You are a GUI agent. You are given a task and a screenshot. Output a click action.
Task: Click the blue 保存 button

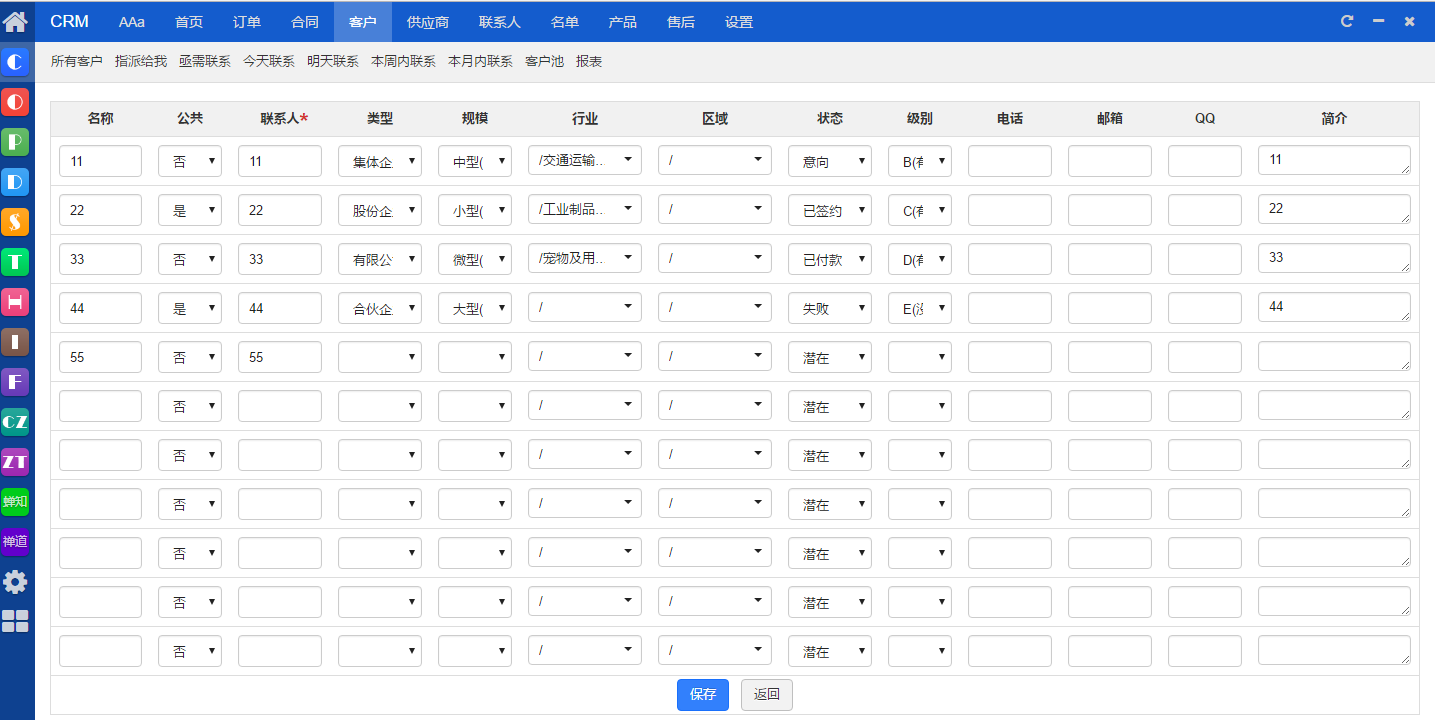[x=702, y=695]
